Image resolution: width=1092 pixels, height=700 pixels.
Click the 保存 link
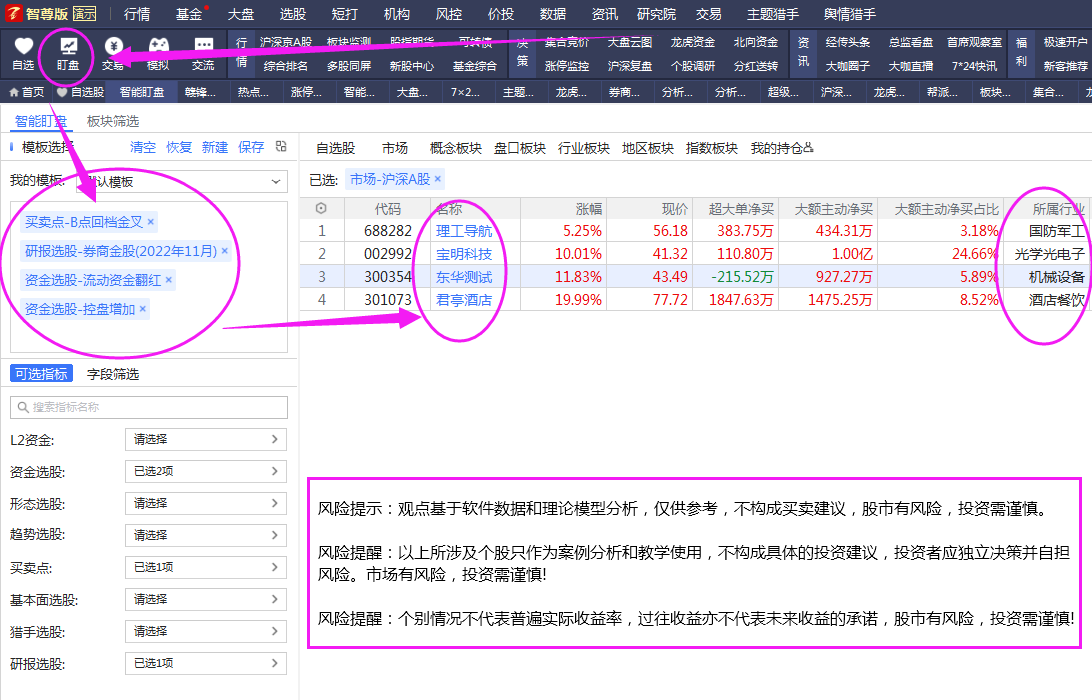click(251, 147)
